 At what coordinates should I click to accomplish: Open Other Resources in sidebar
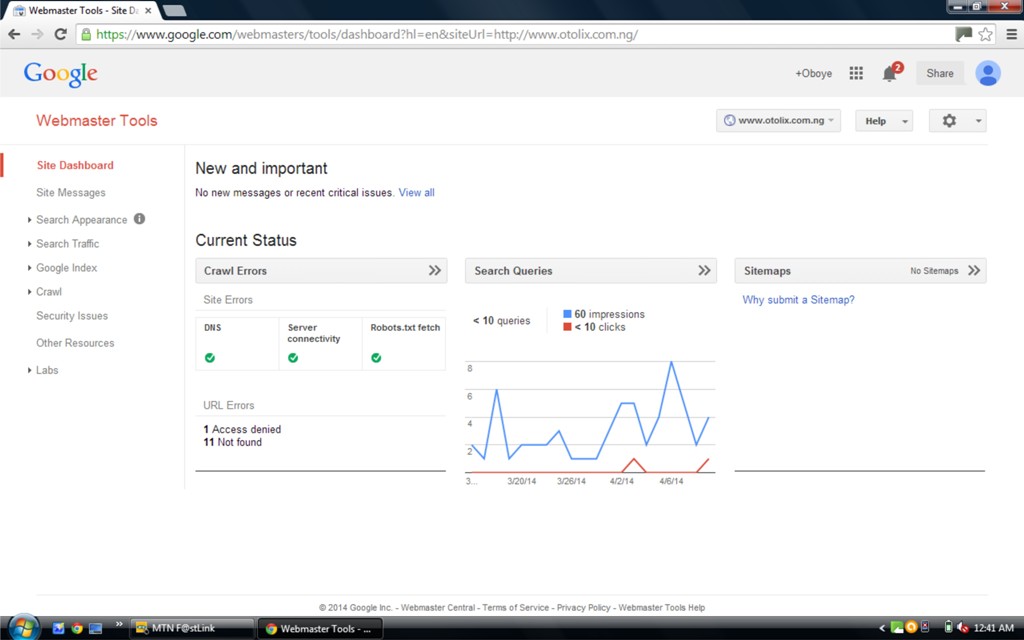tap(75, 343)
